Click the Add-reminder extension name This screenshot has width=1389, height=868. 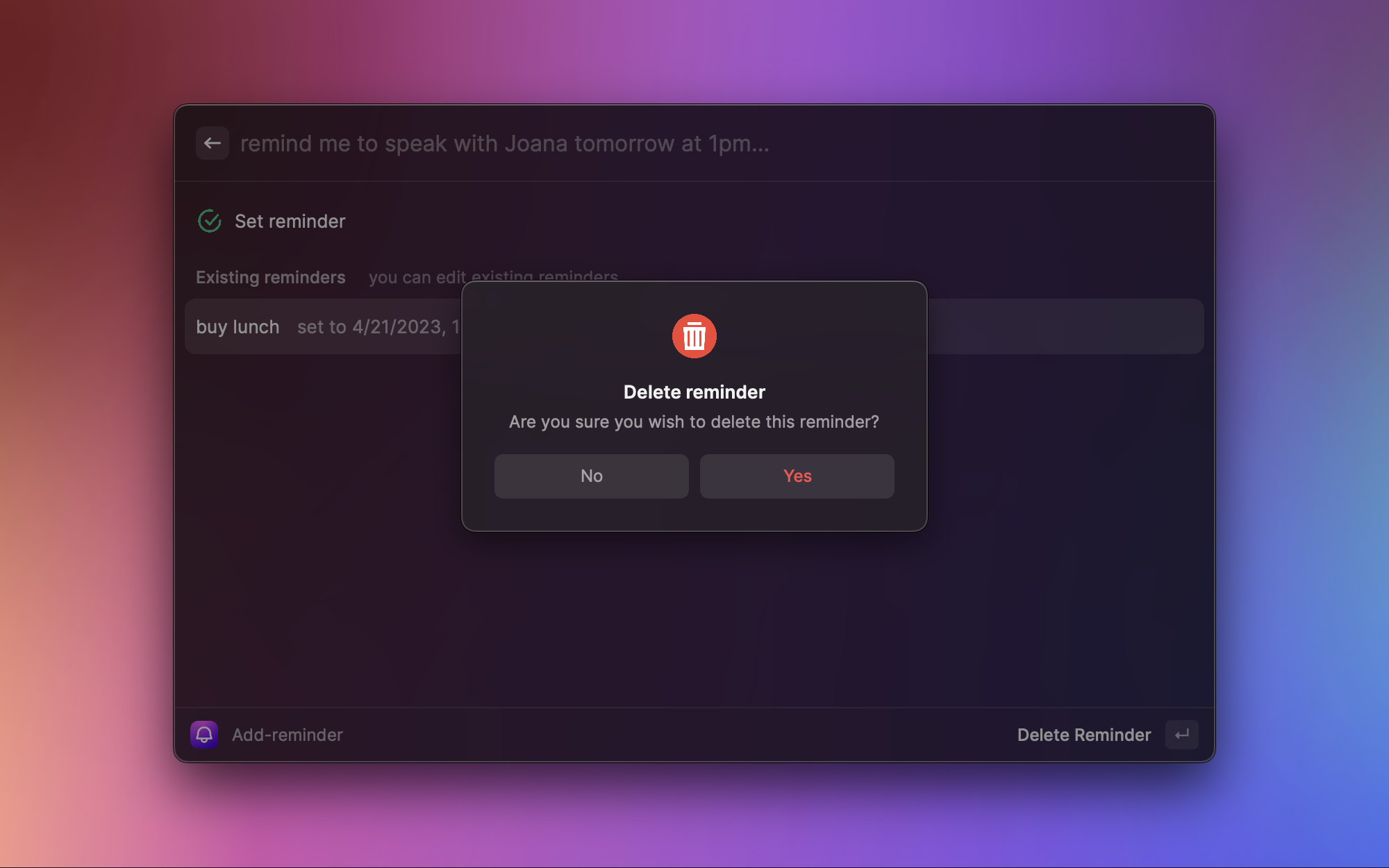click(287, 735)
